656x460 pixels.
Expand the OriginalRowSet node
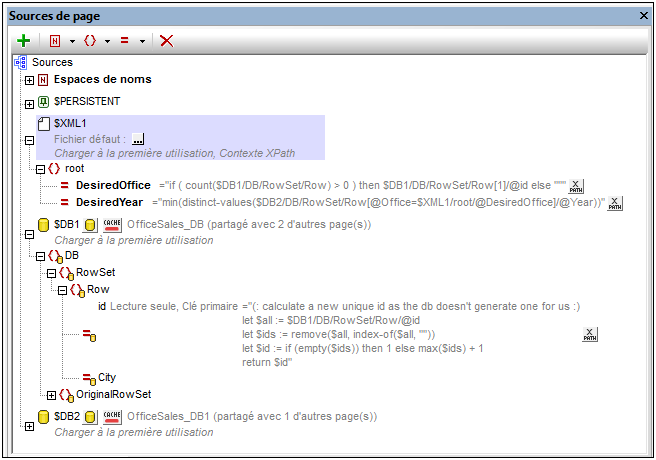[52, 395]
